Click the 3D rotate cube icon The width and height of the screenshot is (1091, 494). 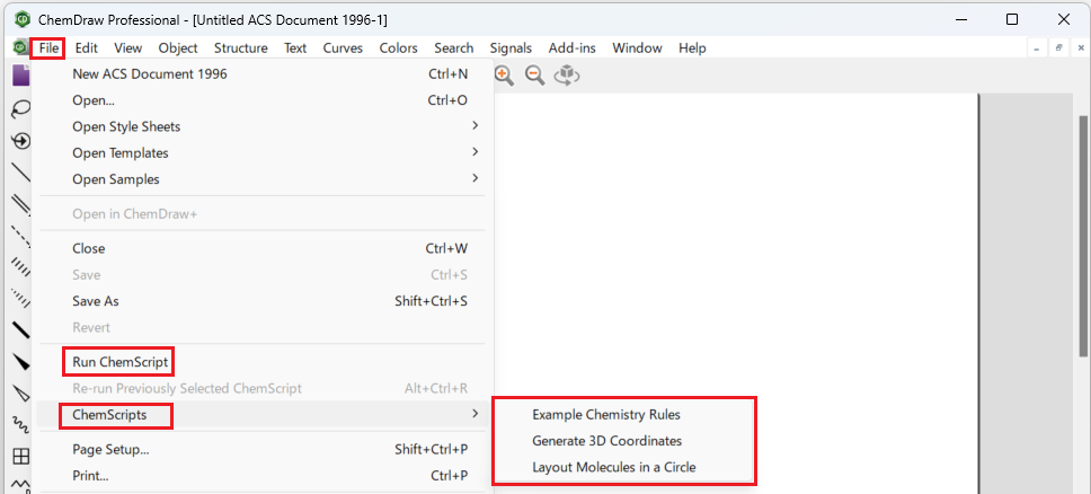pos(567,75)
